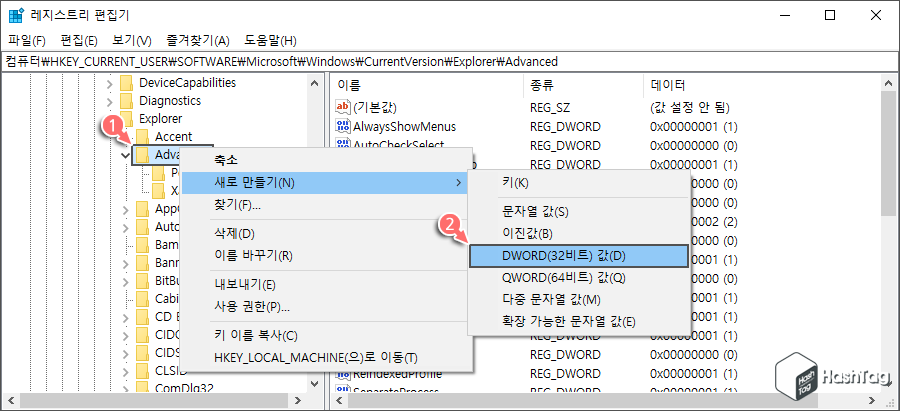
Task: Click AlwaysShowMenus data 0x00000001 (1)
Action: point(693,126)
